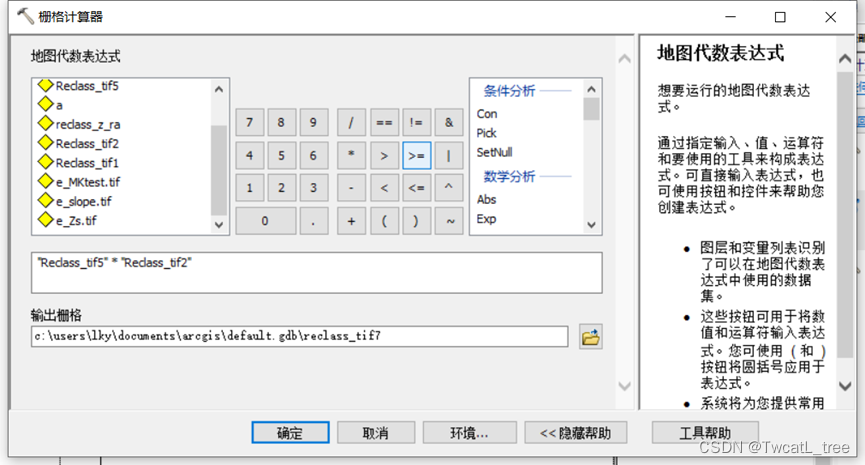
Task: Click number 7 calculator button
Action: (x=249, y=122)
